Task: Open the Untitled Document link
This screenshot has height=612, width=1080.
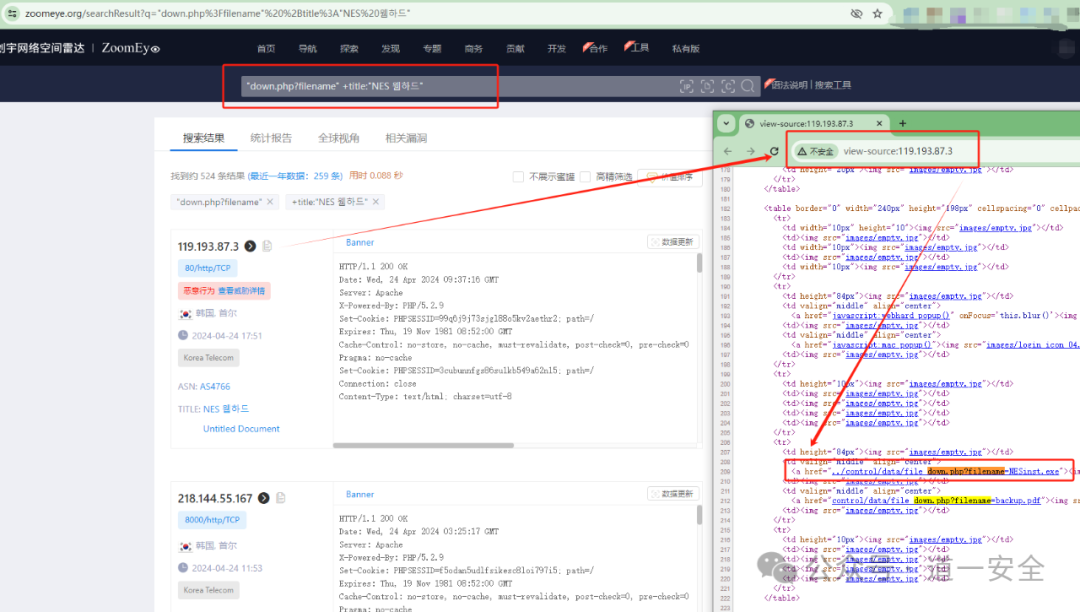Action: (x=241, y=428)
